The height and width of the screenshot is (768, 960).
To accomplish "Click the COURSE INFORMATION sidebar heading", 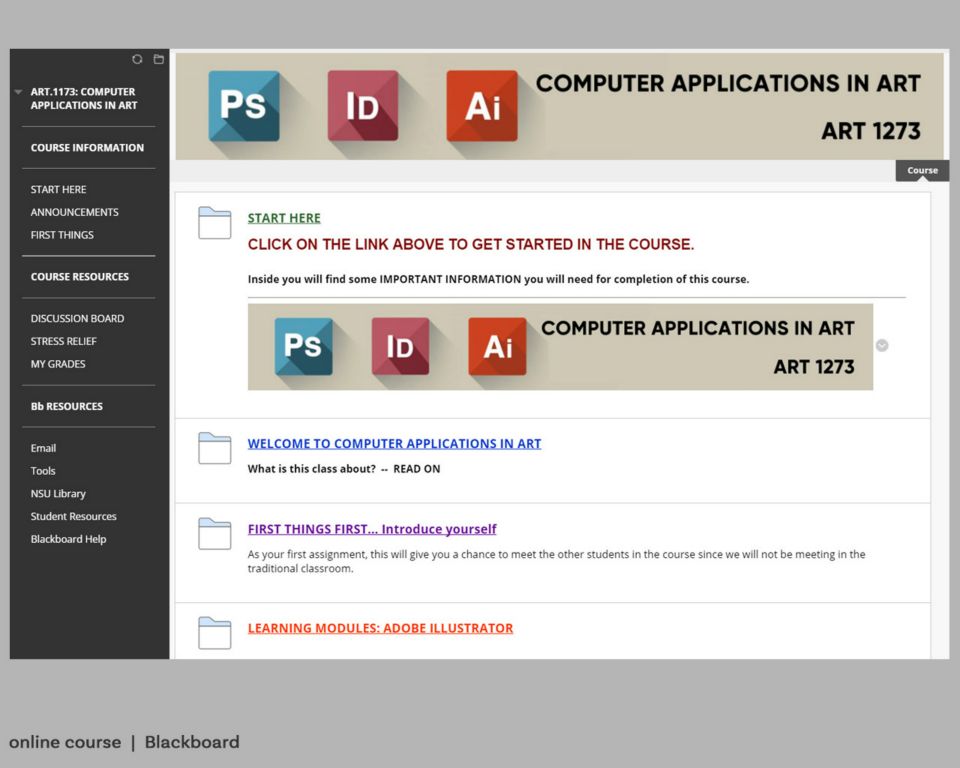I will point(88,148).
